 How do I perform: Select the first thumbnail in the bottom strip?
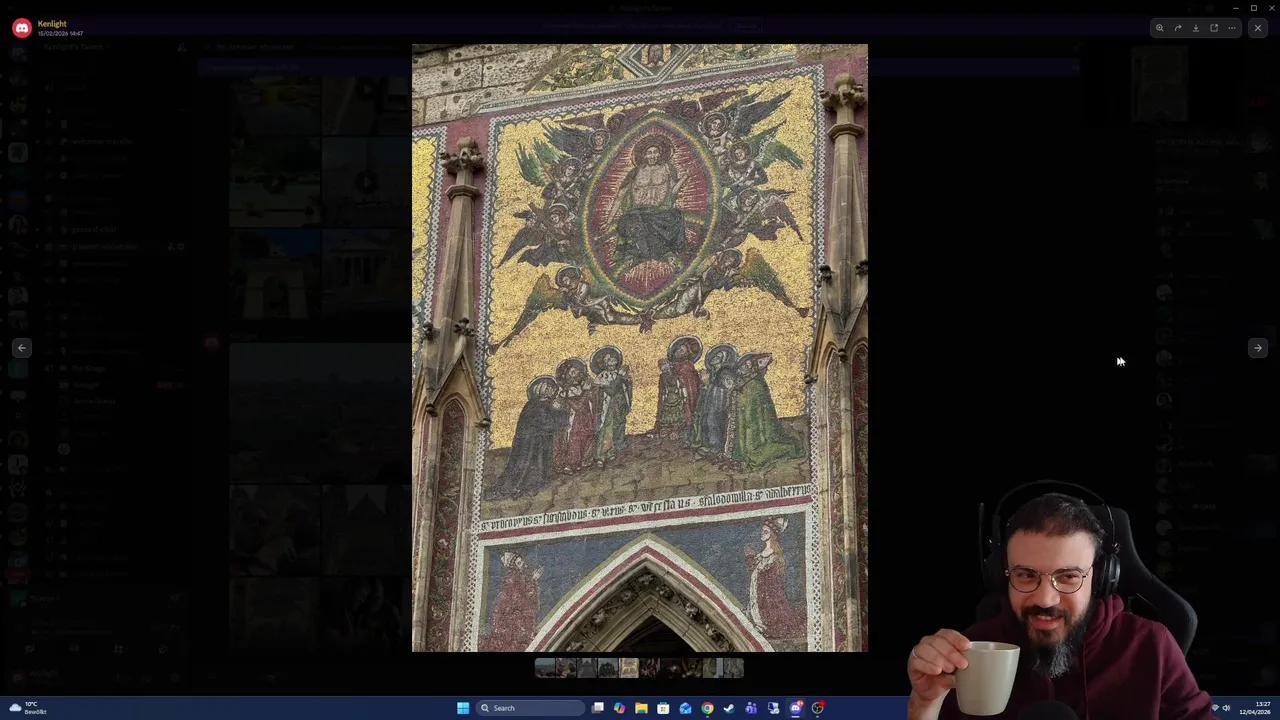[x=545, y=668]
